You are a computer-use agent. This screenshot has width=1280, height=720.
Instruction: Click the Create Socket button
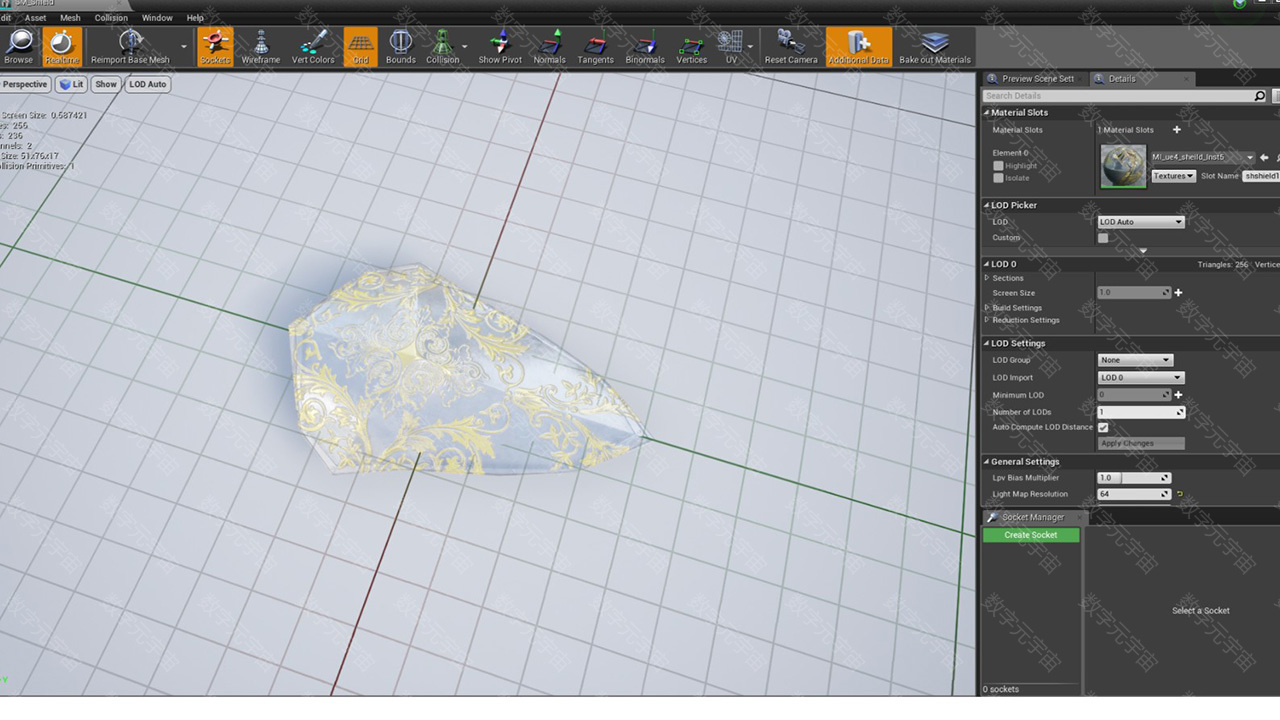(1031, 535)
